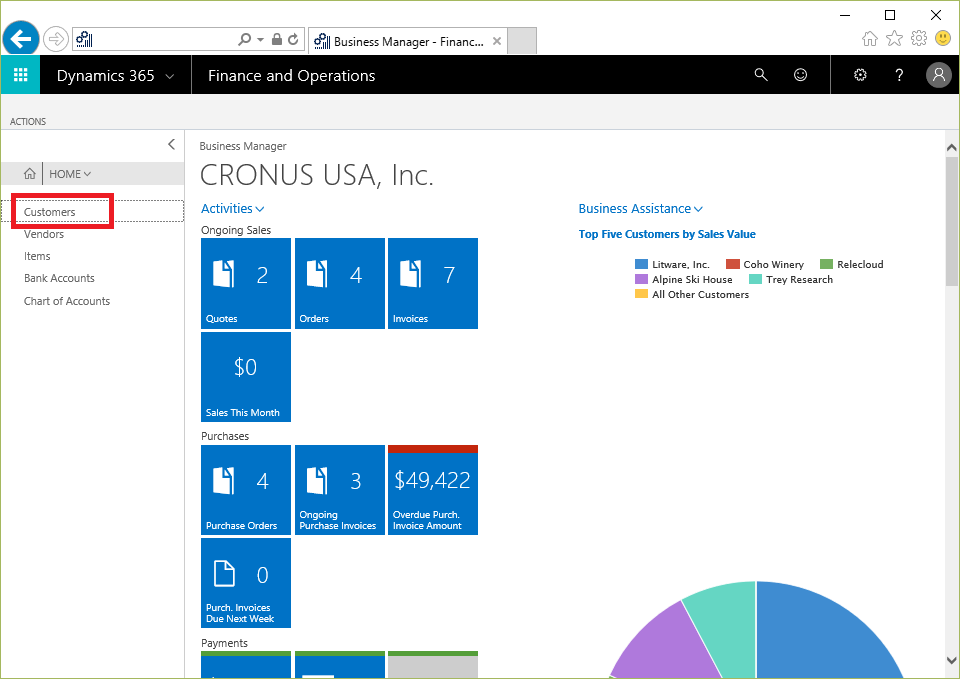Open the ACTIONS menu

pos(28,121)
